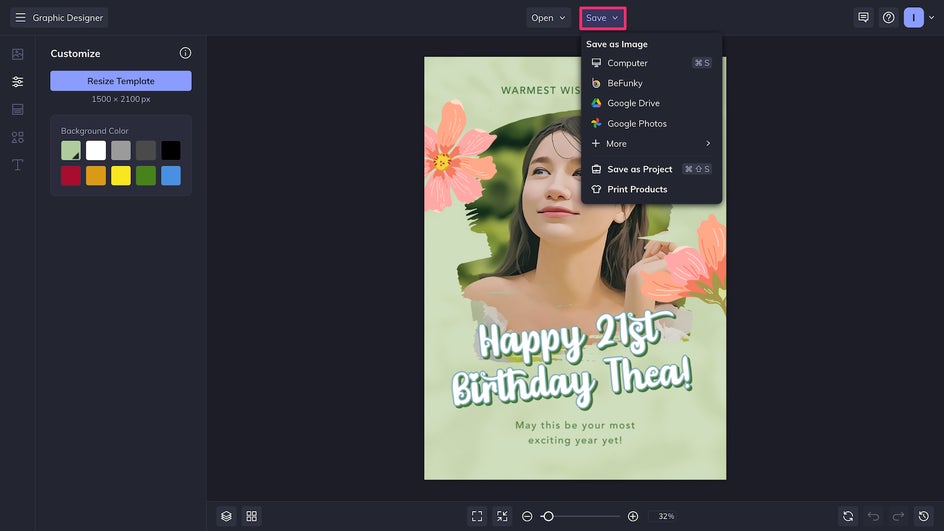
Task: Expand the profile dropdown arrow
Action: [931, 17]
